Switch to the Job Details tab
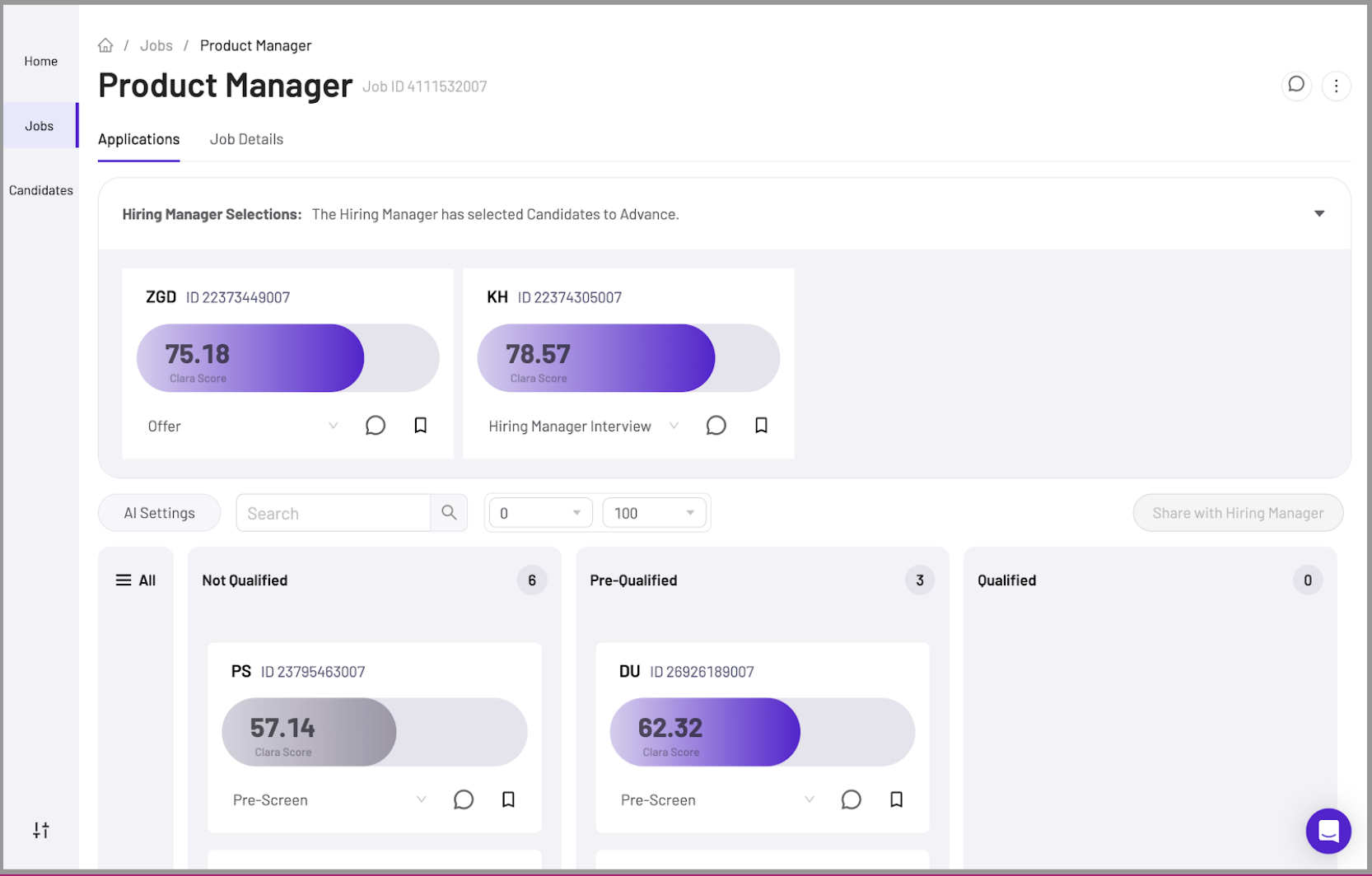 click(x=246, y=139)
